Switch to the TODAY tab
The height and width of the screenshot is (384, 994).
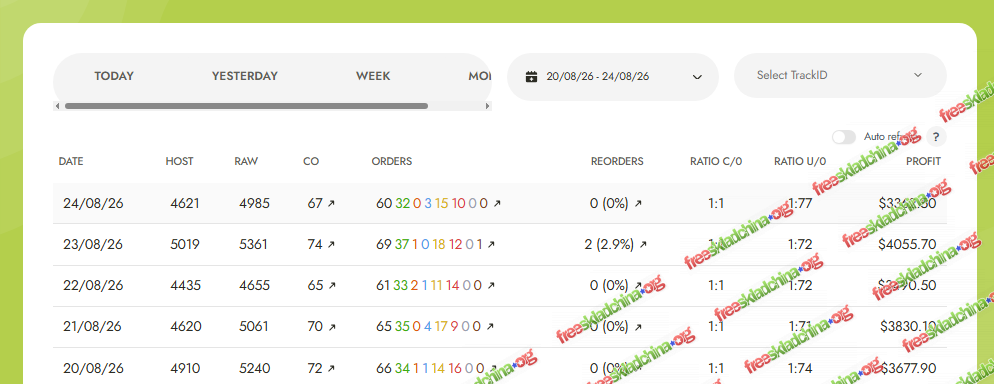point(114,76)
